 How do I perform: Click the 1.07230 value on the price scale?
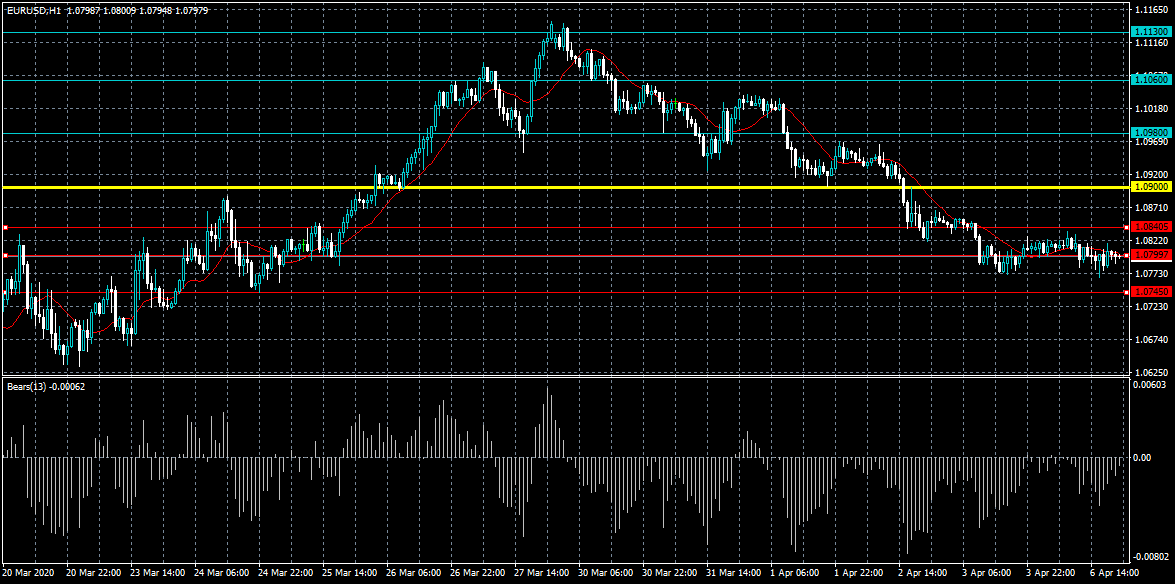tap(1151, 307)
